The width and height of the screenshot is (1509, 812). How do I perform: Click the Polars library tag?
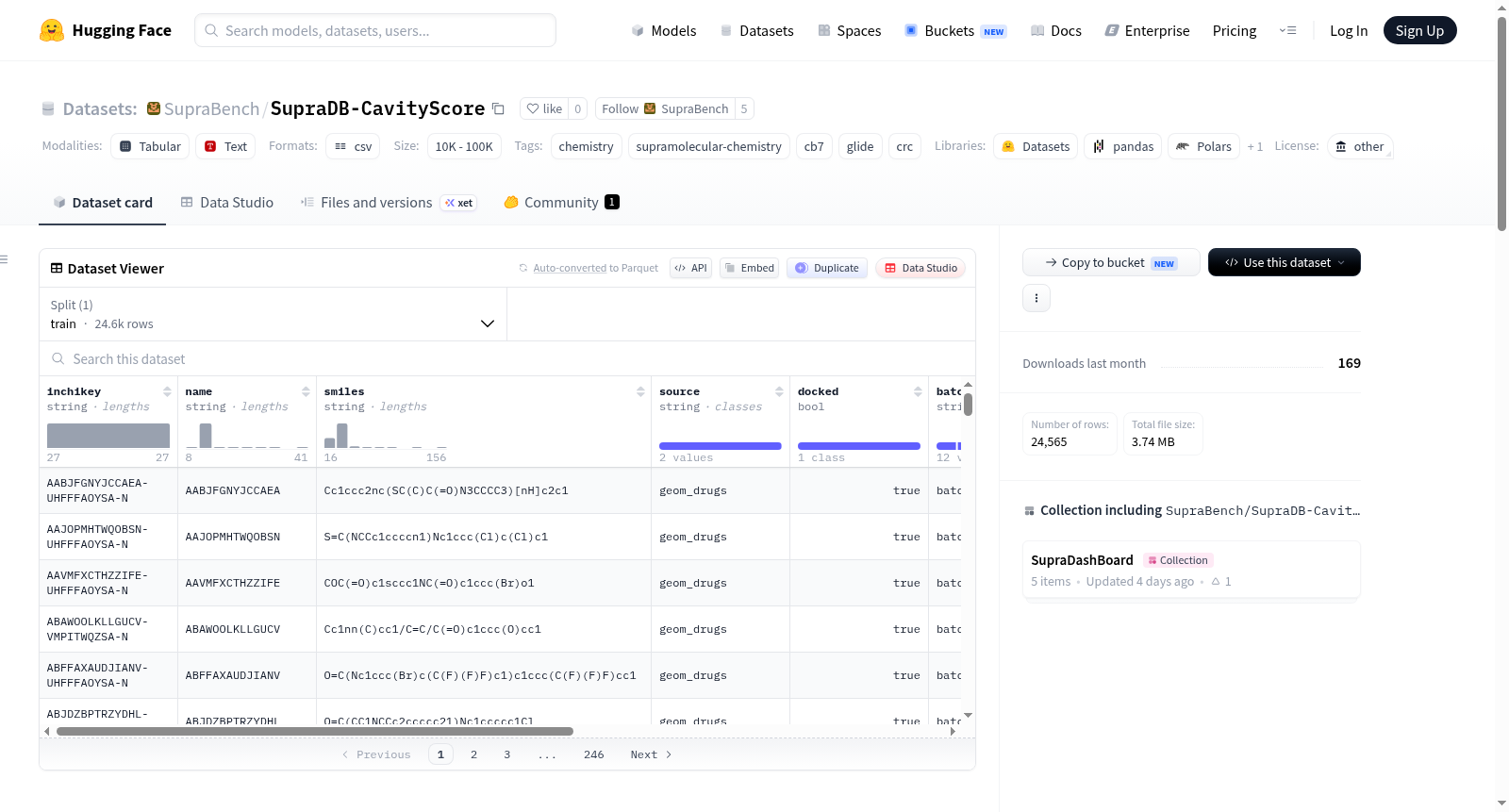point(1204,146)
